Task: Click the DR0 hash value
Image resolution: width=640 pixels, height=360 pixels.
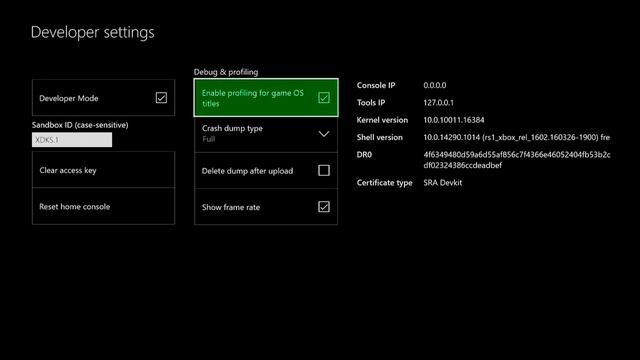Action: 517,160
